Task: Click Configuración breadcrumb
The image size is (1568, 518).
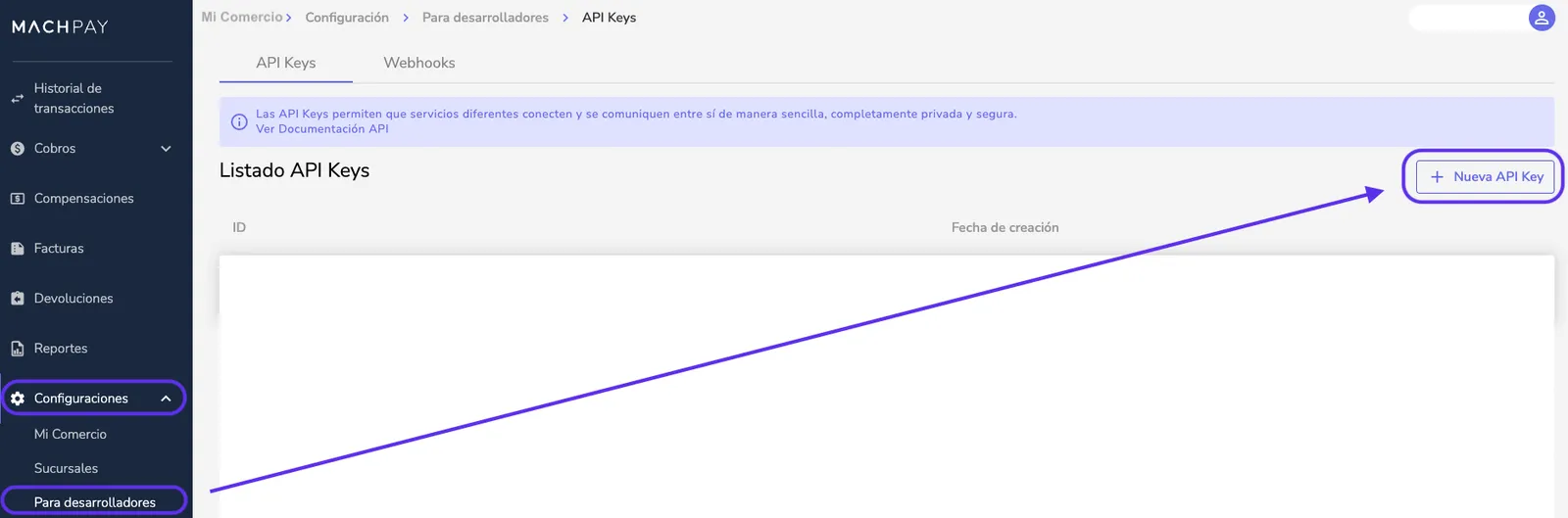Action: coord(347,18)
